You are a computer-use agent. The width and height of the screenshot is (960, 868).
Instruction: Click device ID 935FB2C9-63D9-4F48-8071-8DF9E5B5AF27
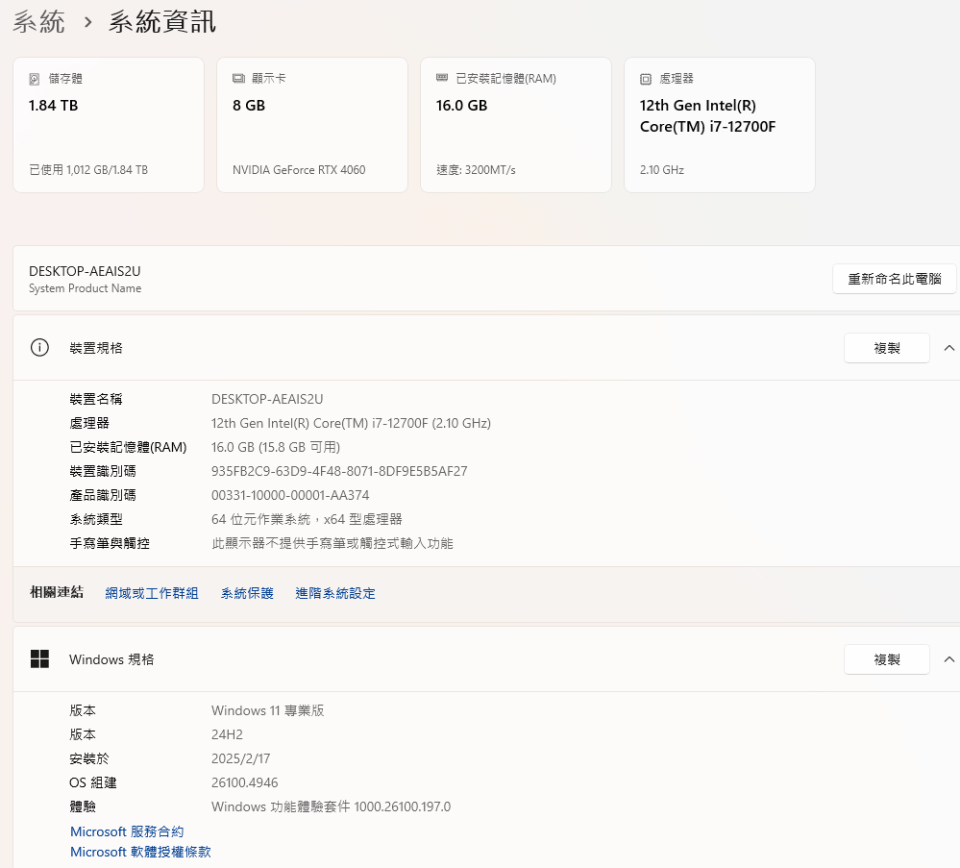point(339,471)
